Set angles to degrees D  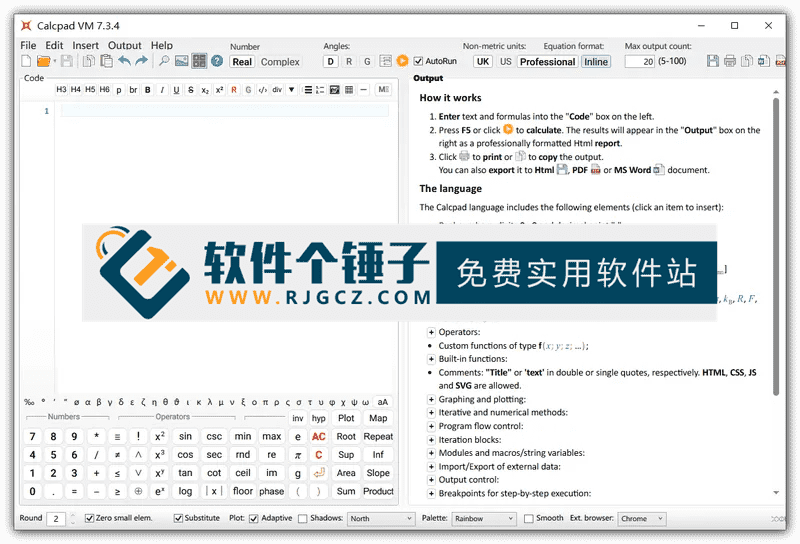(x=331, y=62)
